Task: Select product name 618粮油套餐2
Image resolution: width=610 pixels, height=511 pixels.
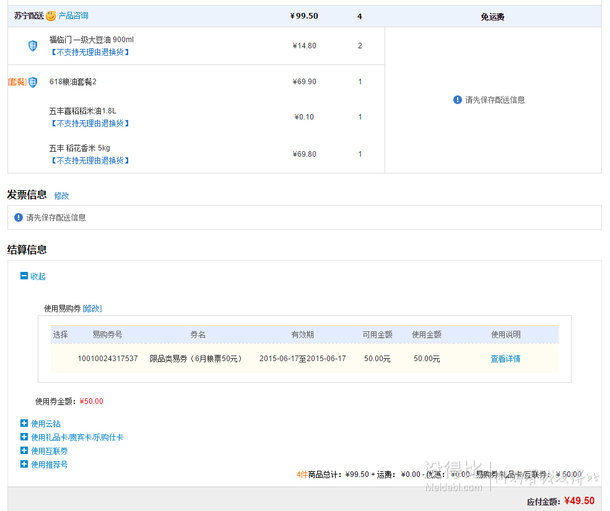Action: click(x=73, y=82)
